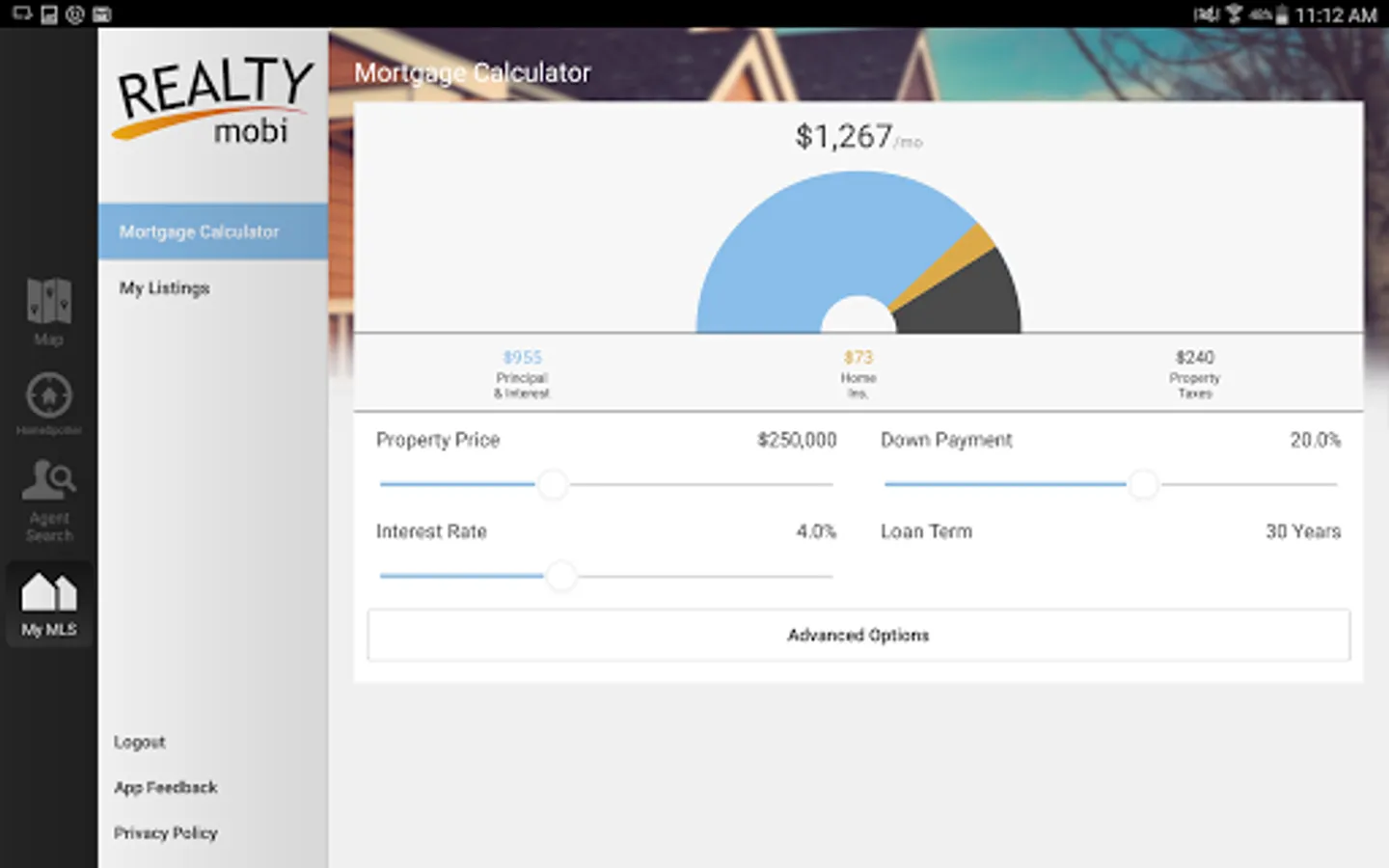
Task: Tap the Homespotter icon
Action: (x=48, y=403)
